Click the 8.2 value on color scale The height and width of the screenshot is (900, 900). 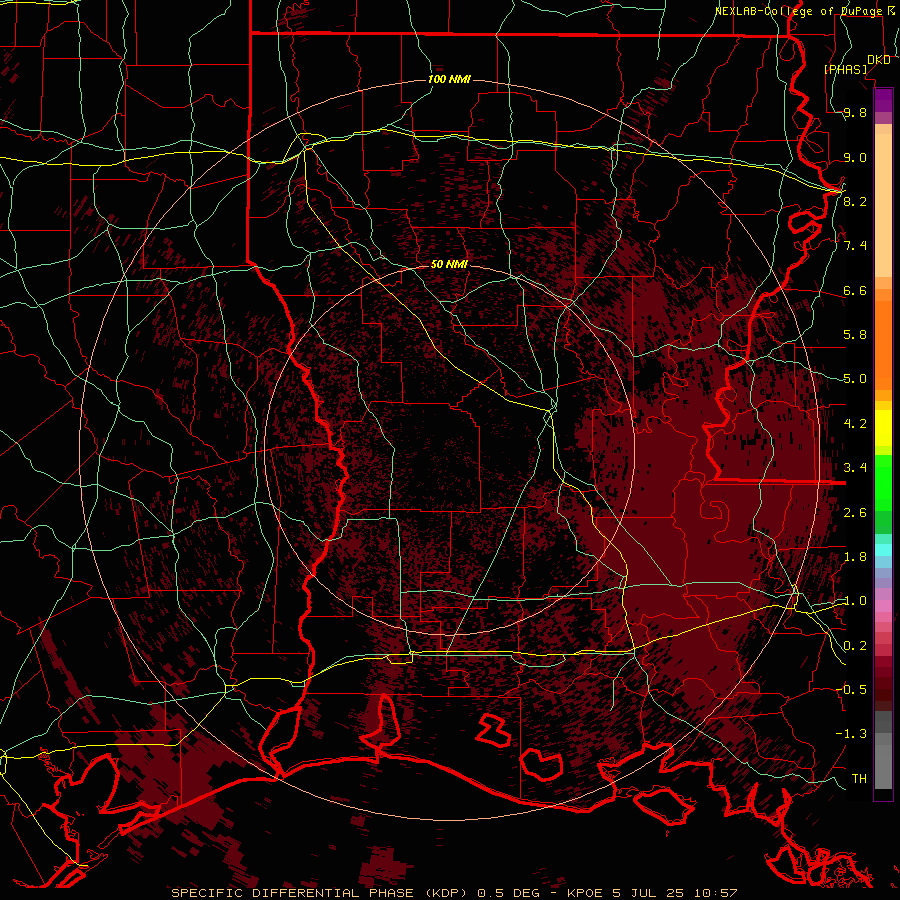[x=855, y=201]
